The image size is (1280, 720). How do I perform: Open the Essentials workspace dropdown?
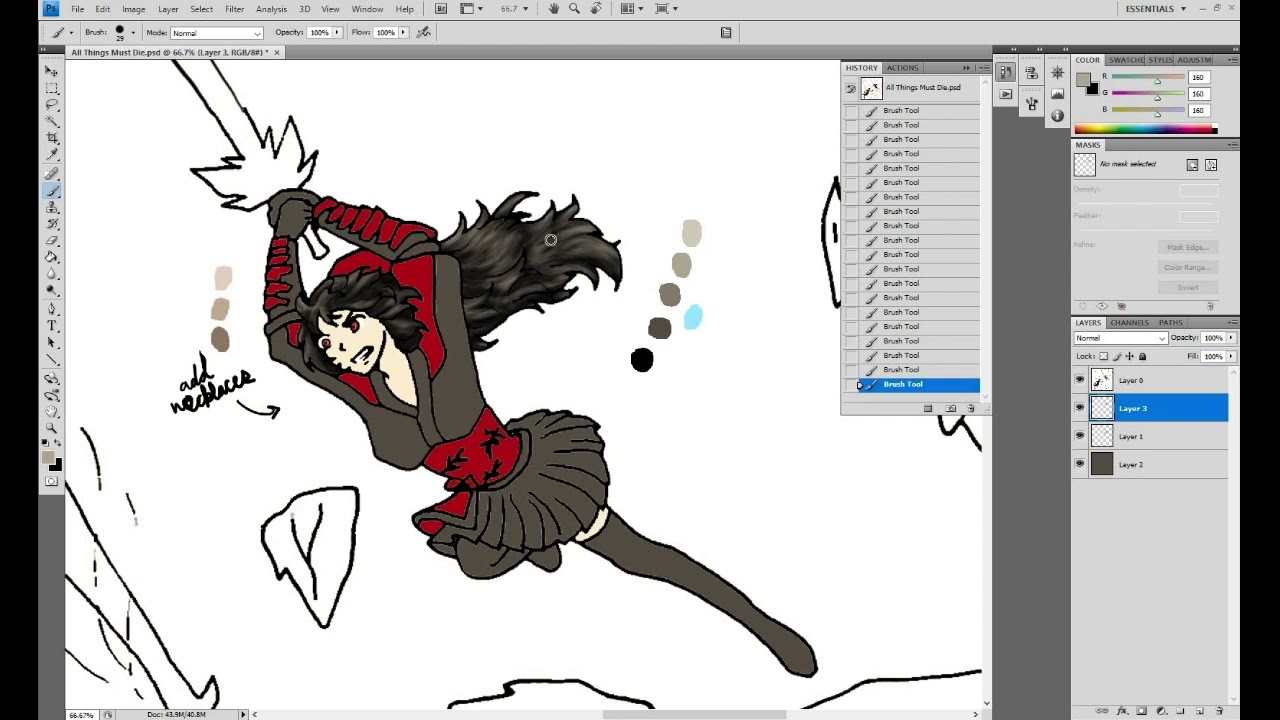pyautogui.click(x=1156, y=9)
